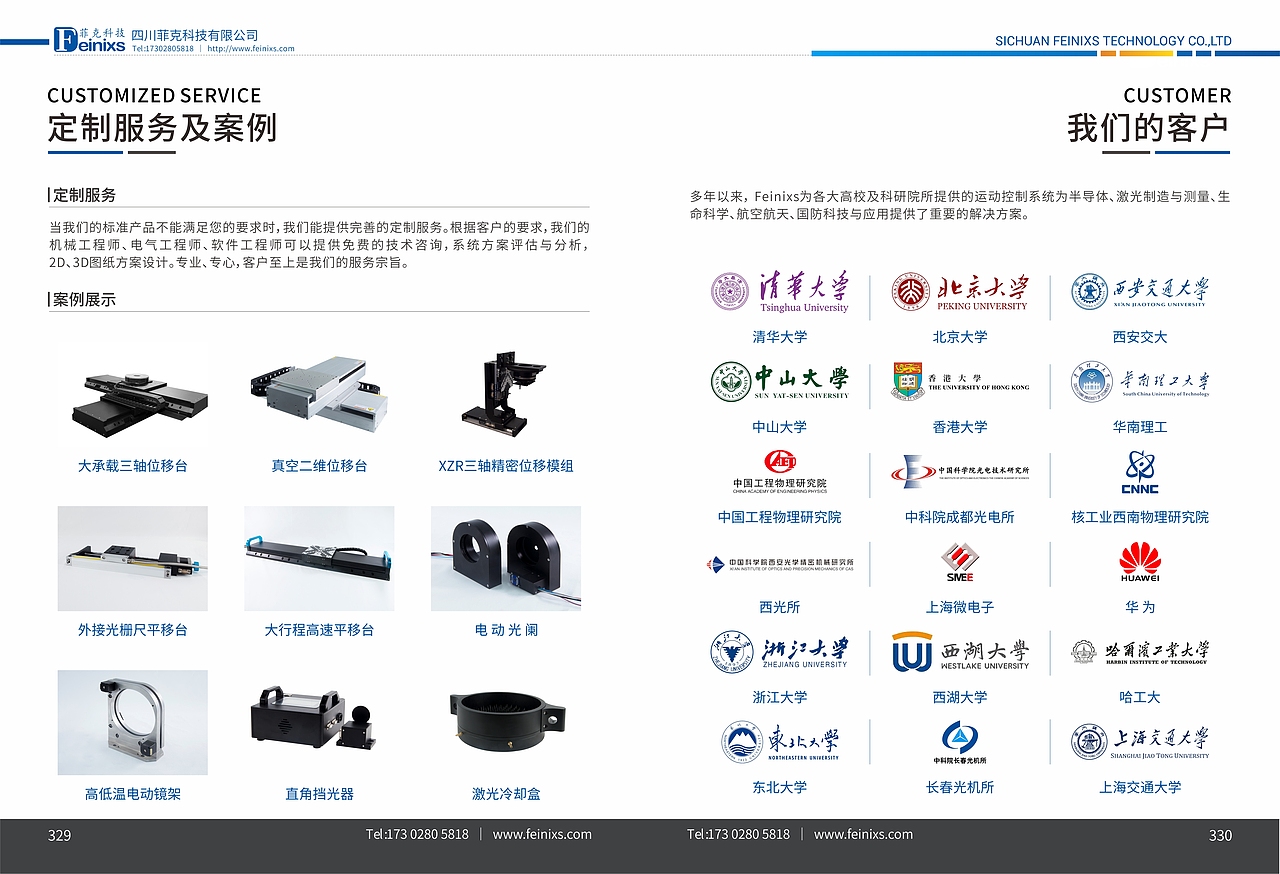Click the page number 330
1280x874 pixels.
coord(1220,835)
